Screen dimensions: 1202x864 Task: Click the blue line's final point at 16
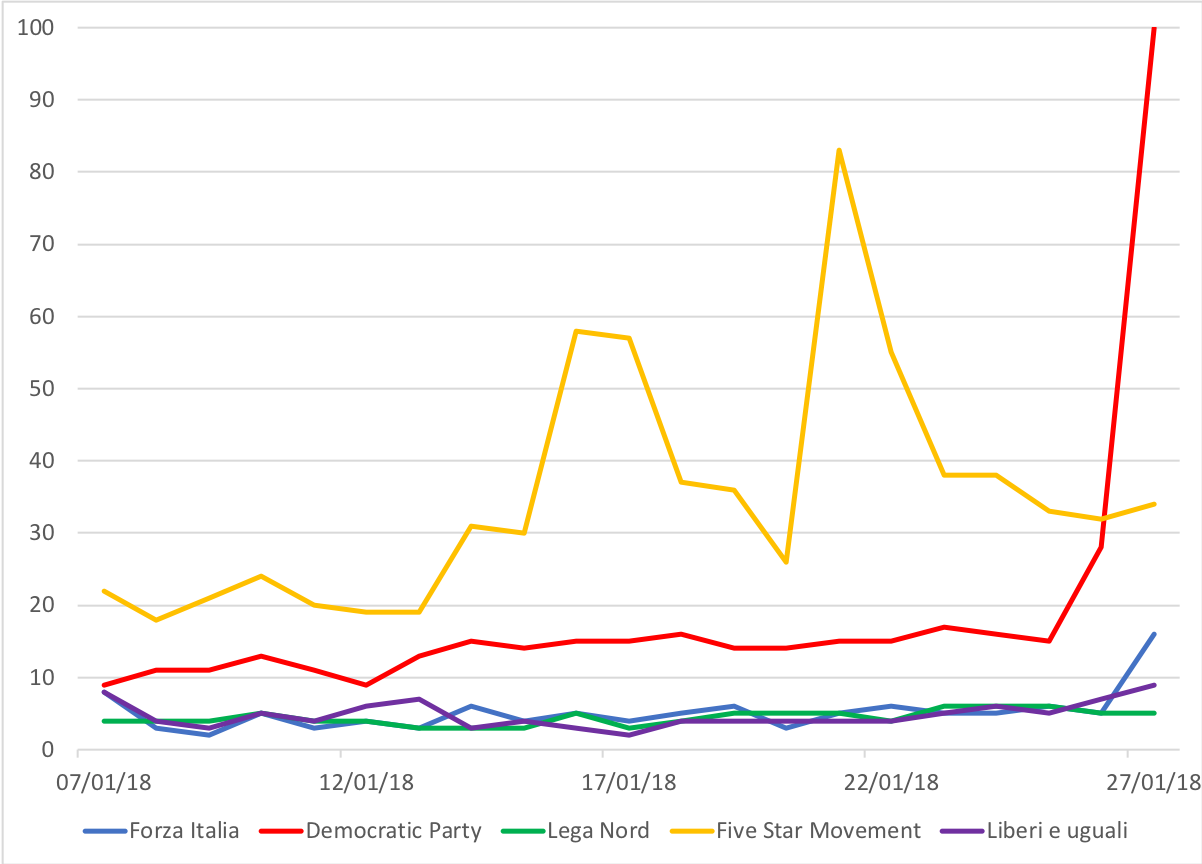point(1154,634)
